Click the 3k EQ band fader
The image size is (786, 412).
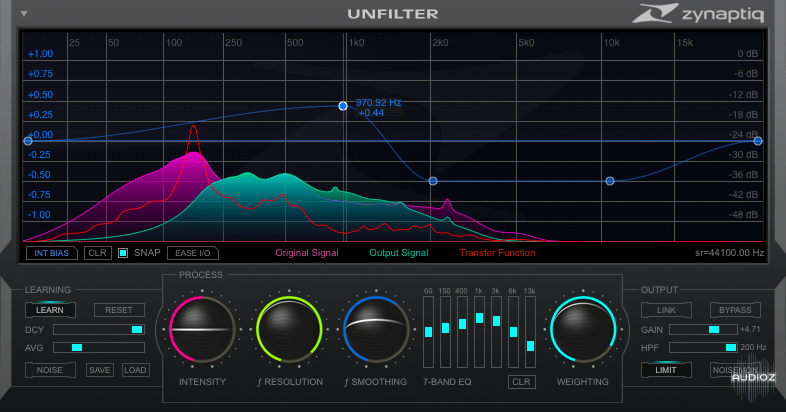point(496,332)
